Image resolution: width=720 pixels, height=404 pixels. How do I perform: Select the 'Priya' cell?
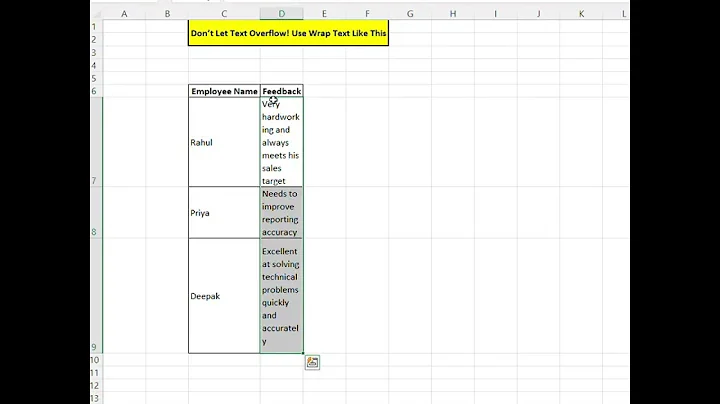pos(224,213)
